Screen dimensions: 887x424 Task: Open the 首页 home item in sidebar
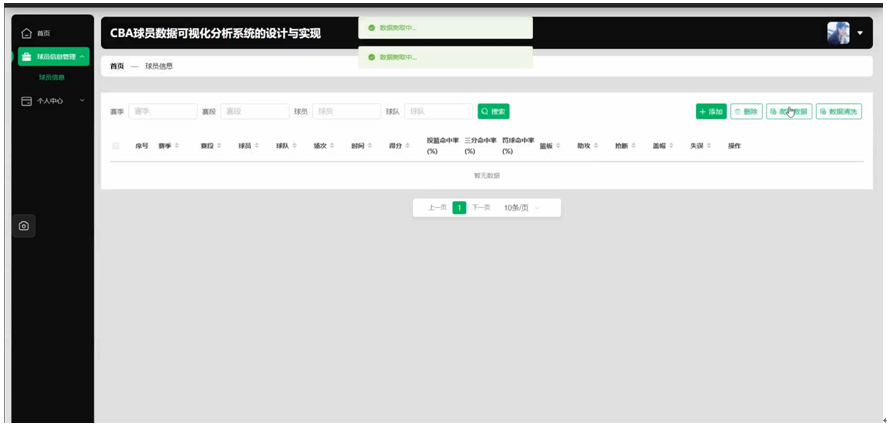[36, 33]
